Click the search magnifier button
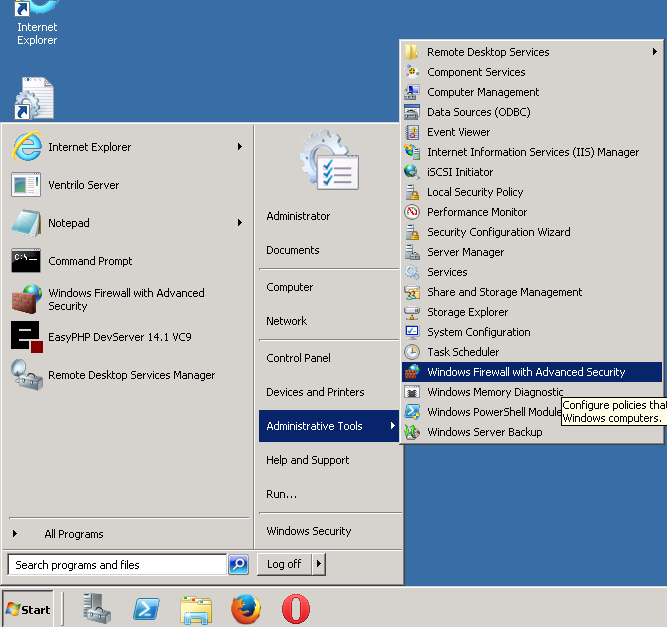The height and width of the screenshot is (627, 667). click(x=239, y=564)
